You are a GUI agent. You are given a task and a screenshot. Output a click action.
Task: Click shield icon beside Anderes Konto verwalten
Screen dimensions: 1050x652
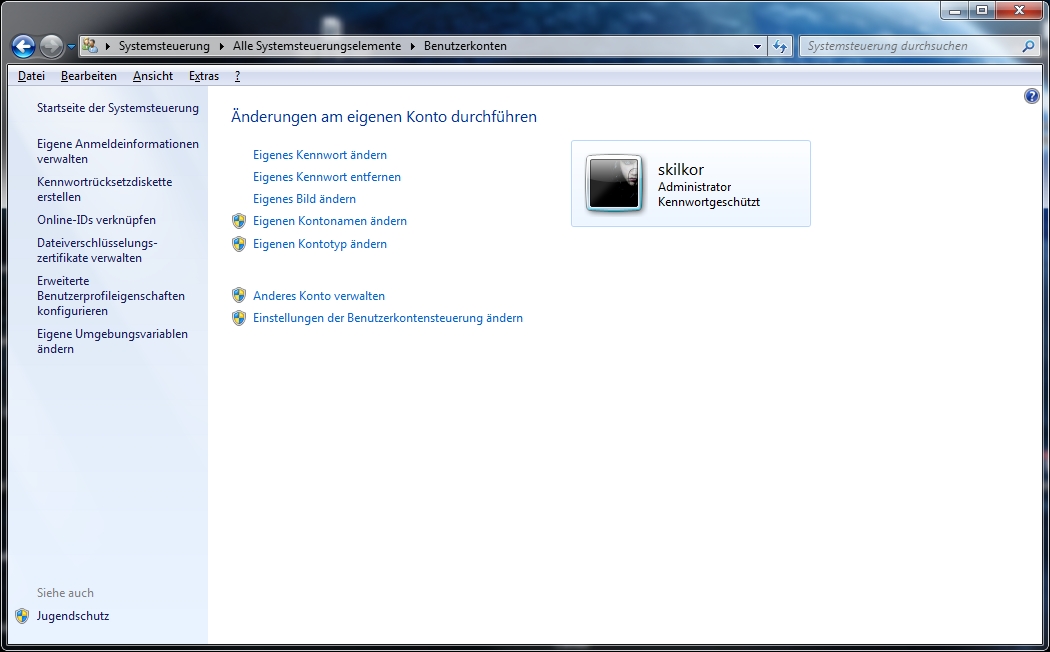239,296
